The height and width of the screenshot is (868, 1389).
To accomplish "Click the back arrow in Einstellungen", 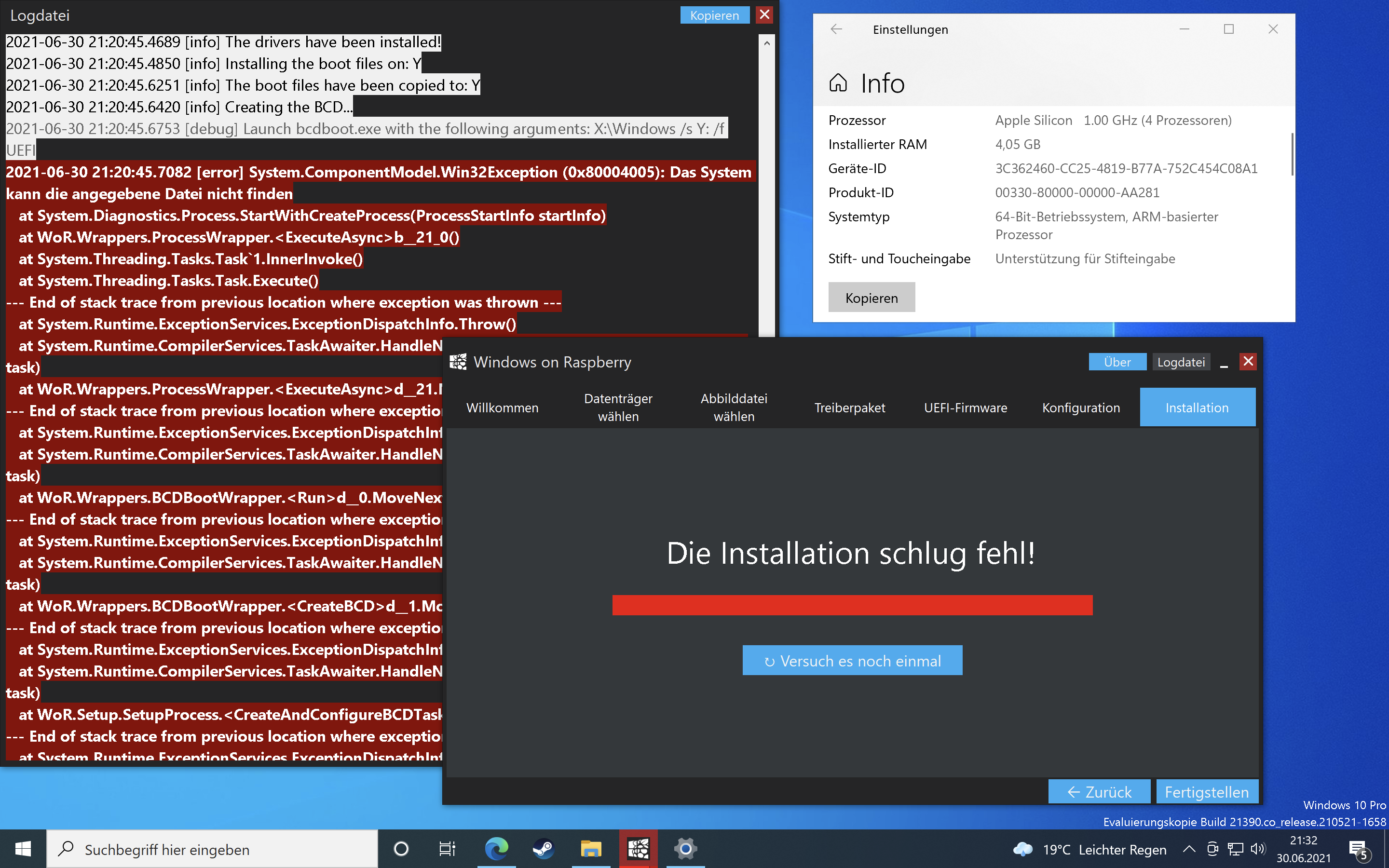I will pyautogui.click(x=836, y=29).
